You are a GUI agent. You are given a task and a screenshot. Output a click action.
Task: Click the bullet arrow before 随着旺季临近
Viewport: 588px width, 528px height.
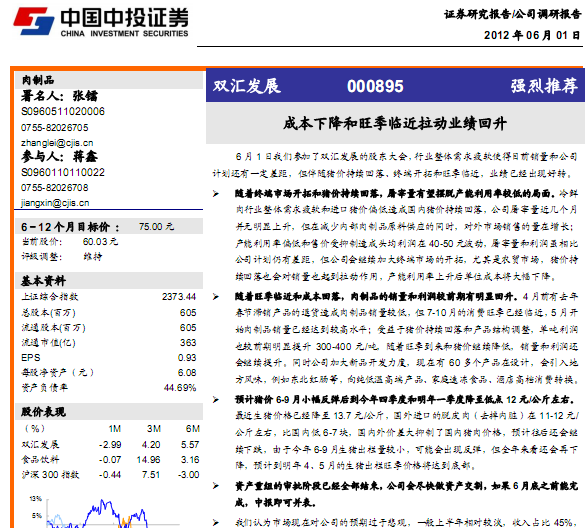click(x=216, y=297)
